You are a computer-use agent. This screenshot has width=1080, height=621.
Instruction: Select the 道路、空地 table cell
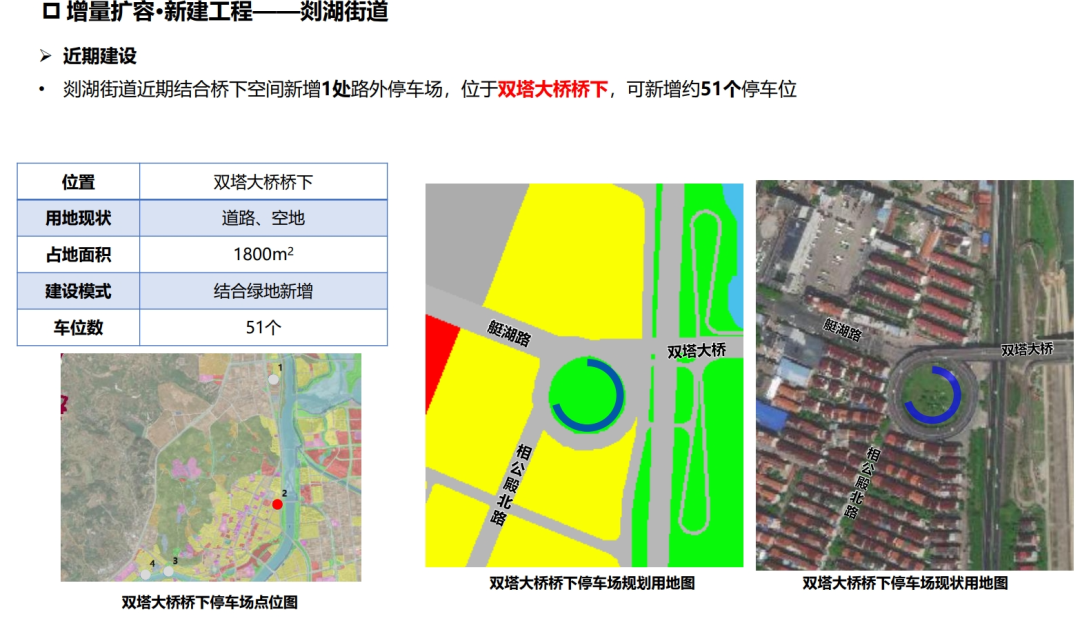[263, 218]
